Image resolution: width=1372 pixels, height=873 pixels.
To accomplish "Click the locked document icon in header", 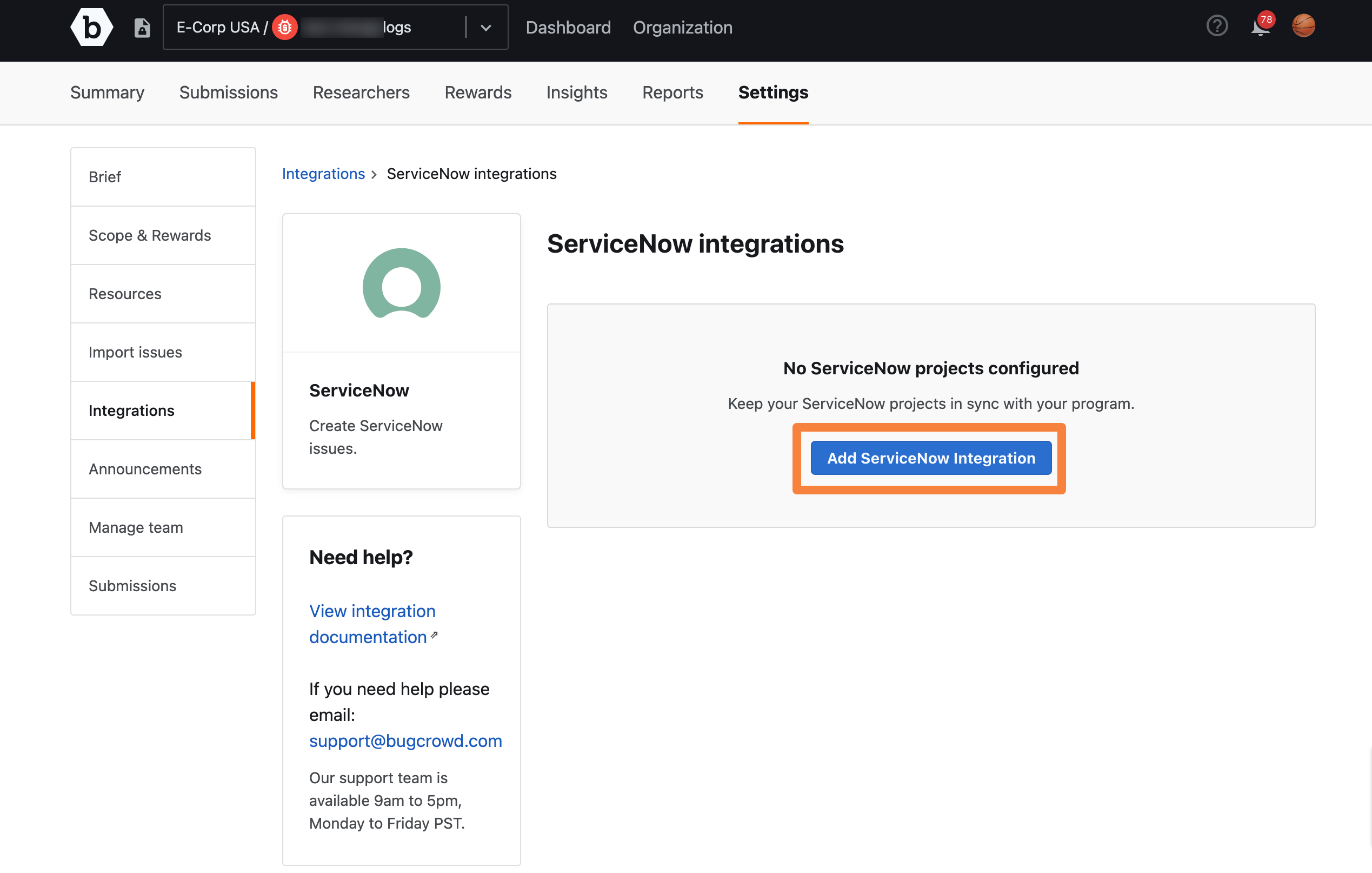I will [x=142, y=28].
